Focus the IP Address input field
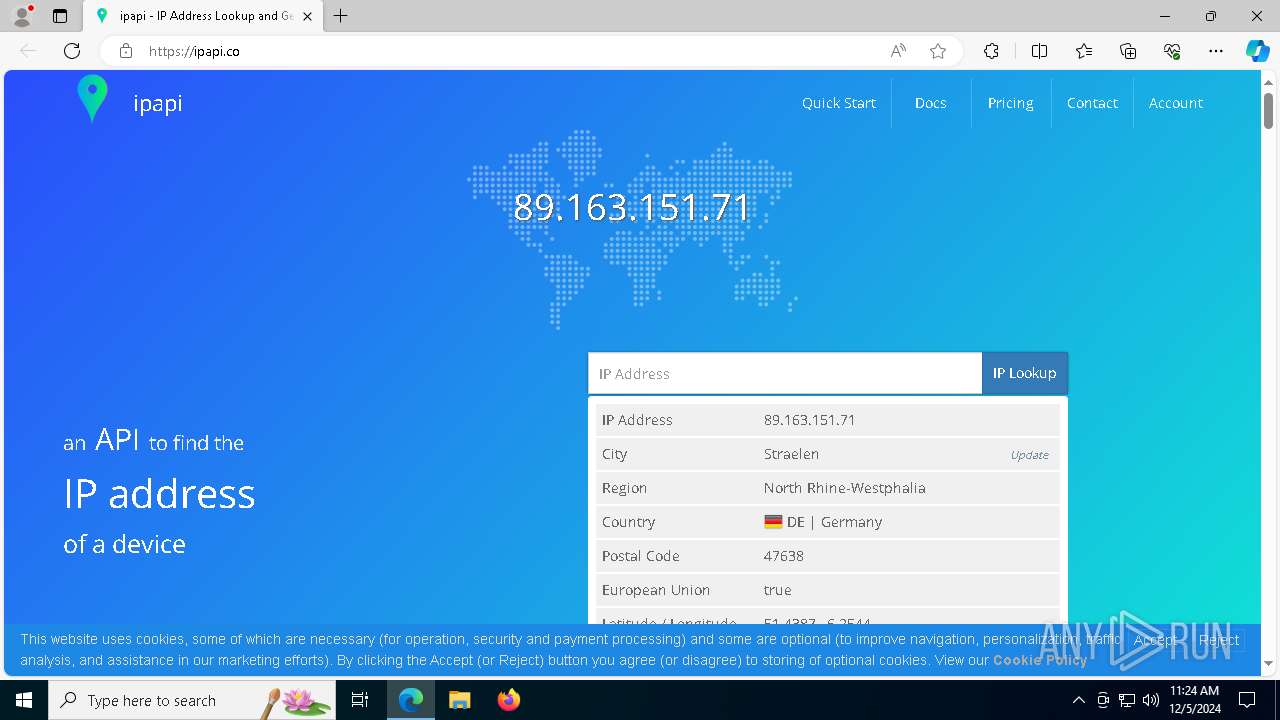The image size is (1280, 720). click(785, 373)
